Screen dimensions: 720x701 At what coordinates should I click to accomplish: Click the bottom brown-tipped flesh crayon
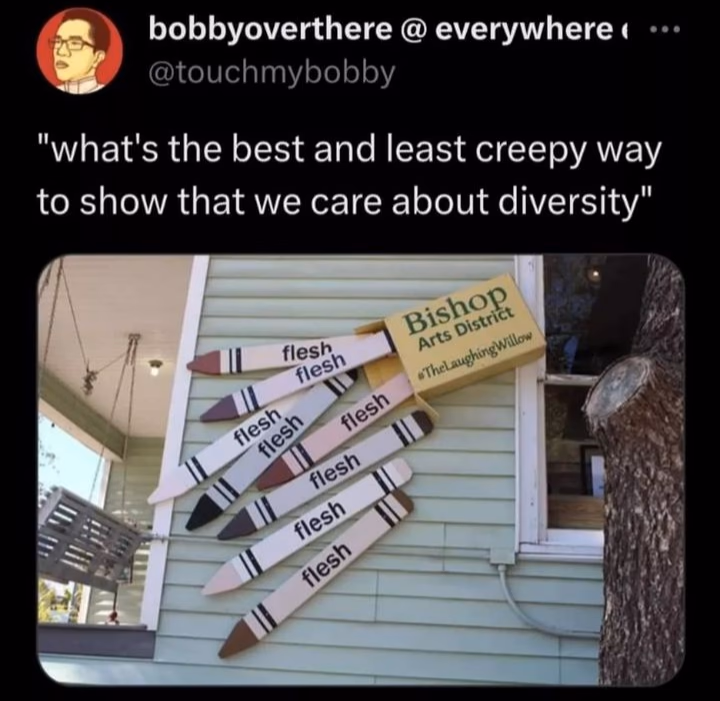click(317, 574)
